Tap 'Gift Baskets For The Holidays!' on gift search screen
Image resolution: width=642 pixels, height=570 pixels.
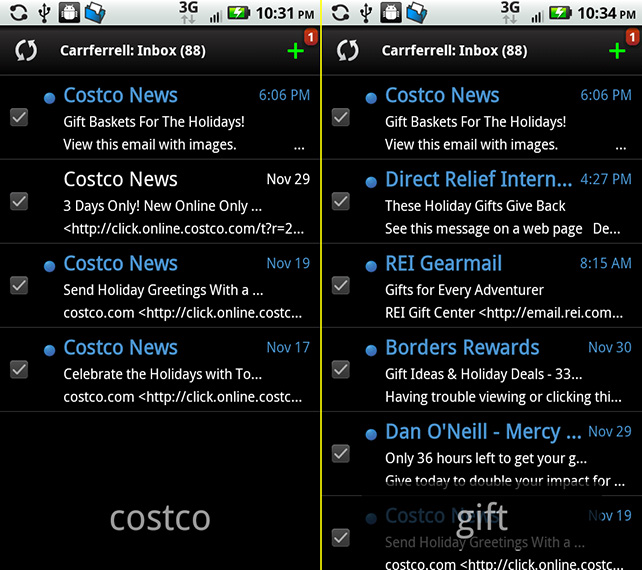[x=475, y=122]
